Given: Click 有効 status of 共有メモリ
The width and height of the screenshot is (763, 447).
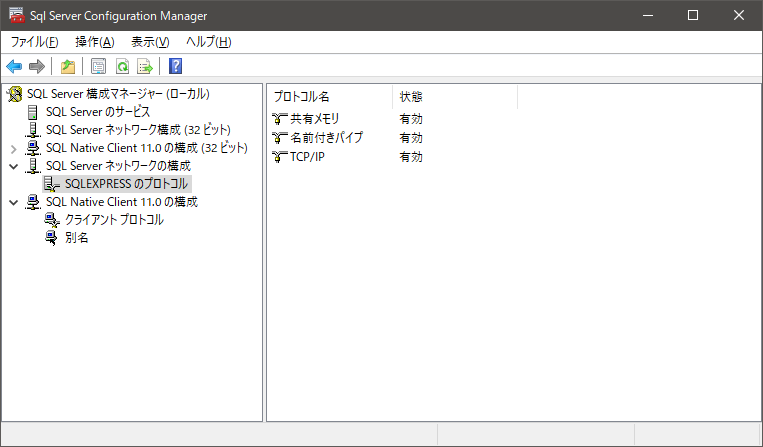Looking at the screenshot, I should [411, 119].
